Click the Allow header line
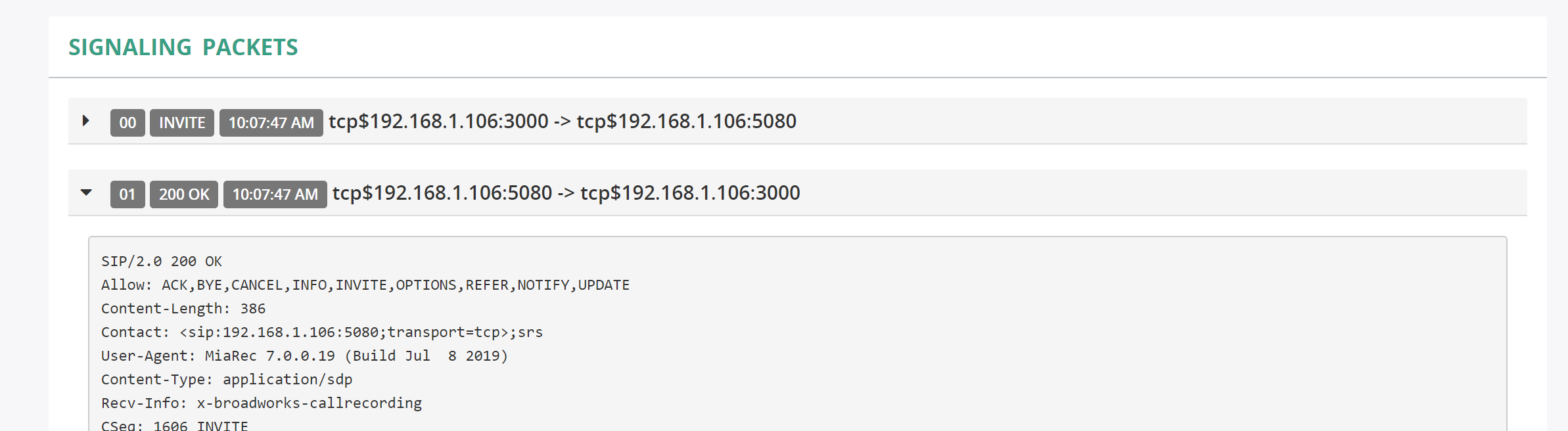 [x=365, y=285]
